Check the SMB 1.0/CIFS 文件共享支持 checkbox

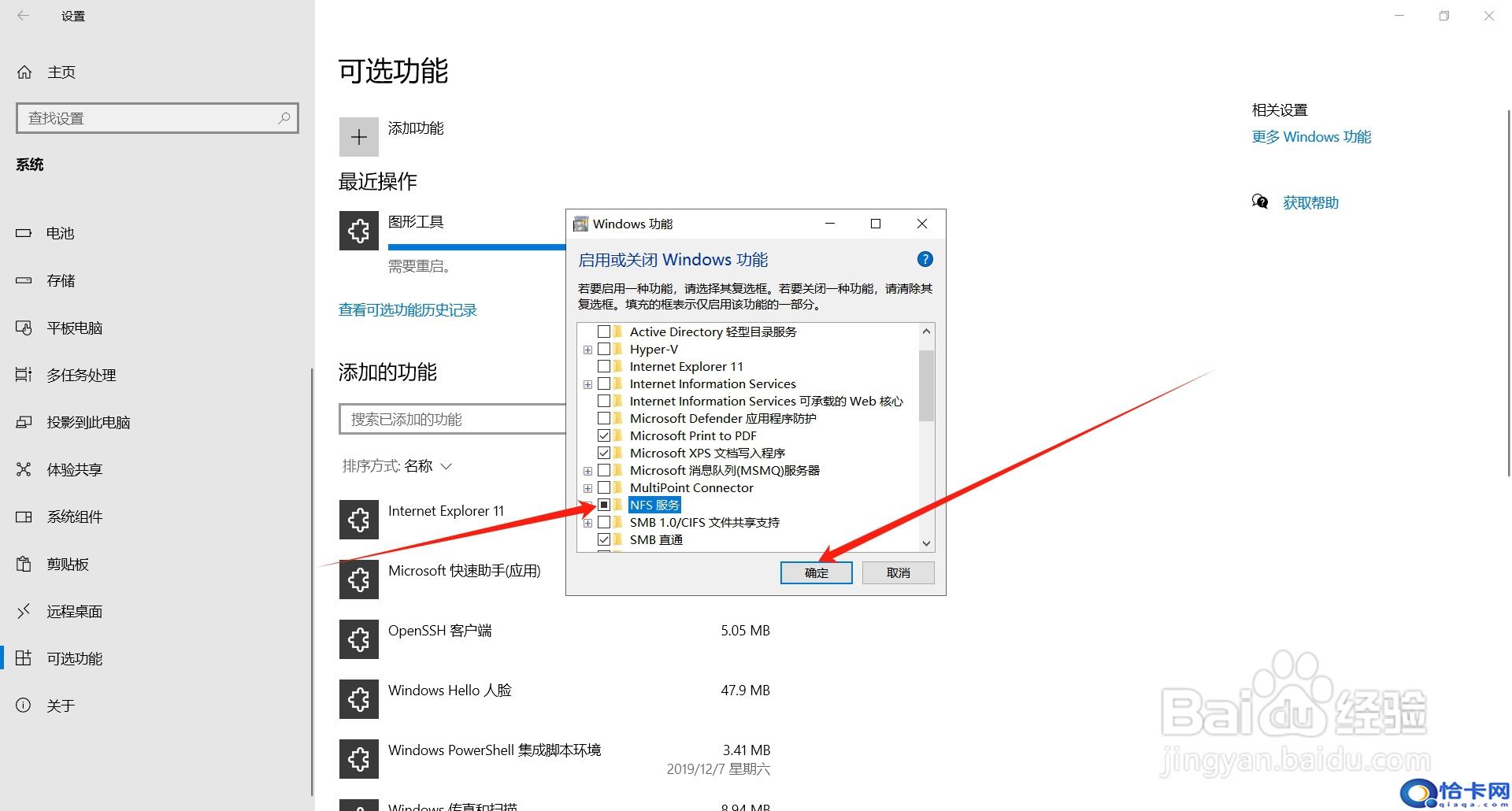coord(604,522)
